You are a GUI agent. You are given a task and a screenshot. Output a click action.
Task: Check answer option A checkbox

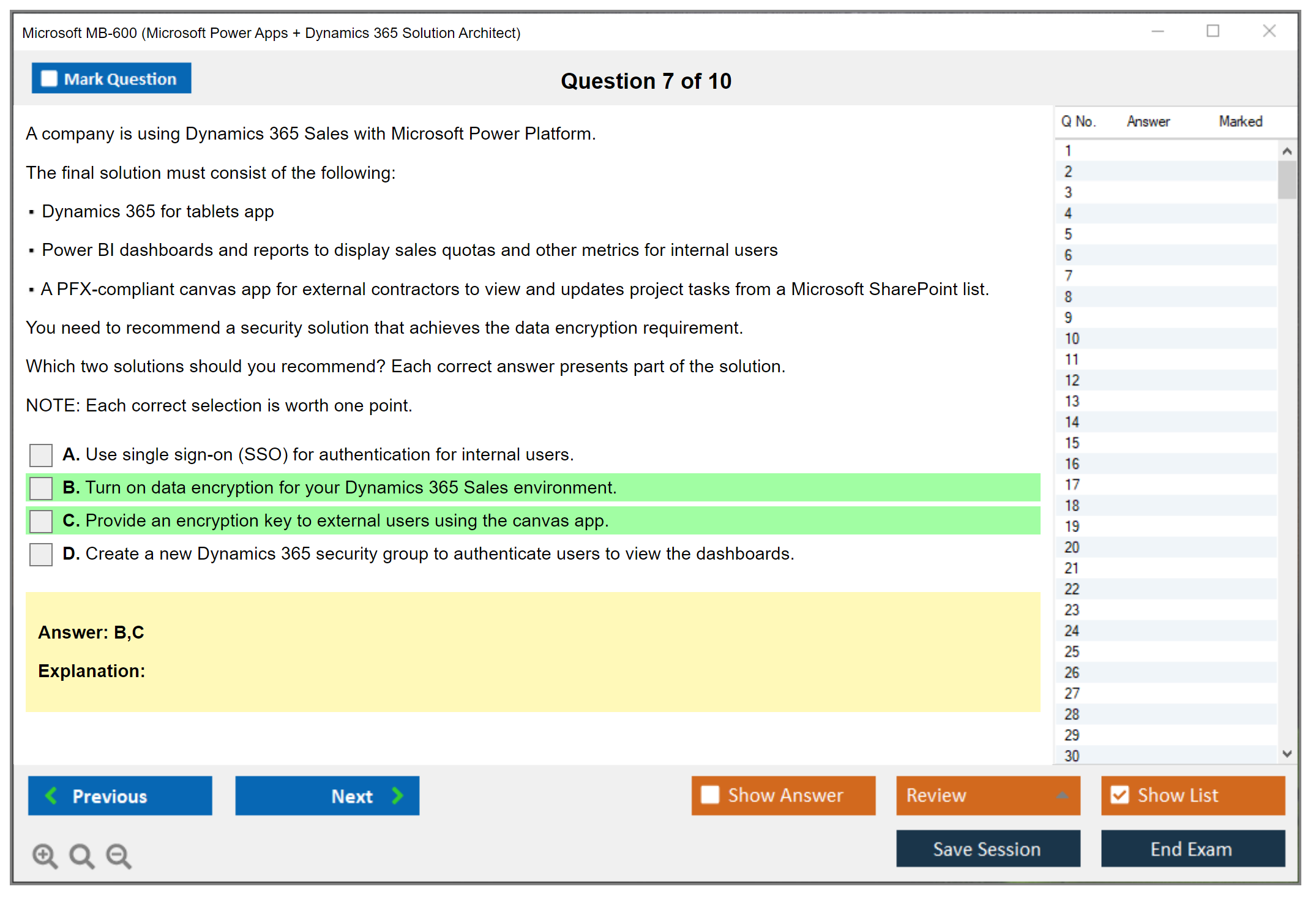[x=41, y=455]
